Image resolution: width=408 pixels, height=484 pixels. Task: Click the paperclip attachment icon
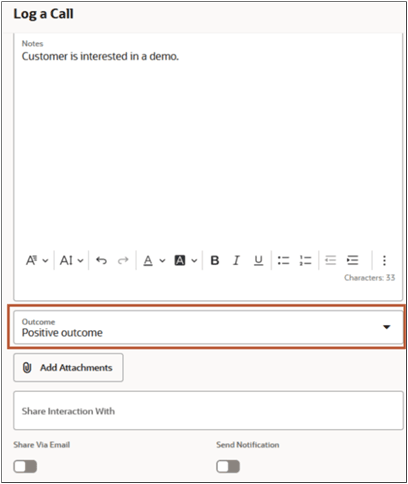point(27,368)
